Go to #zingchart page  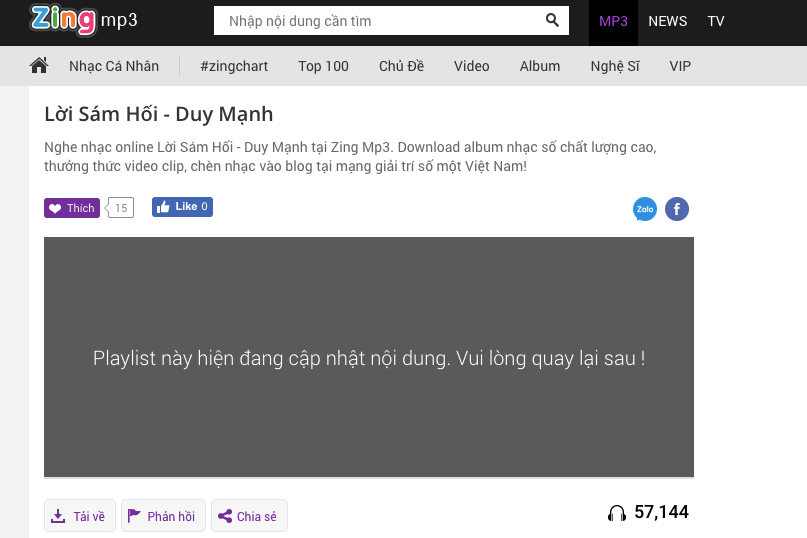(234, 66)
